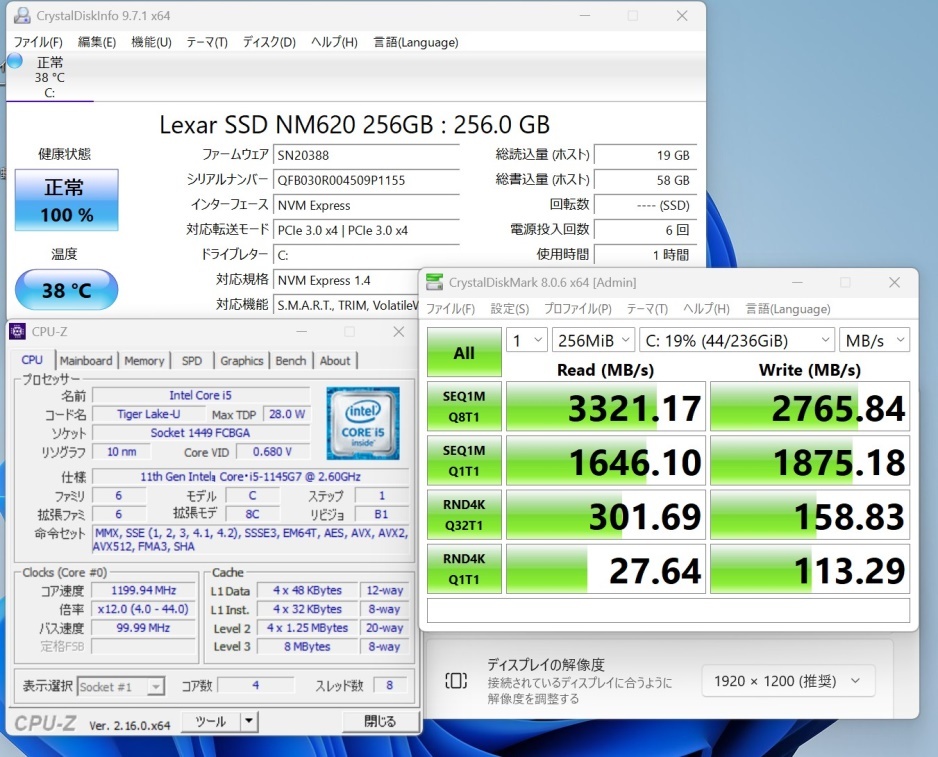Click the ツール button arrow in CPU-Z
Screen dimensions: 938x757
tap(250, 721)
